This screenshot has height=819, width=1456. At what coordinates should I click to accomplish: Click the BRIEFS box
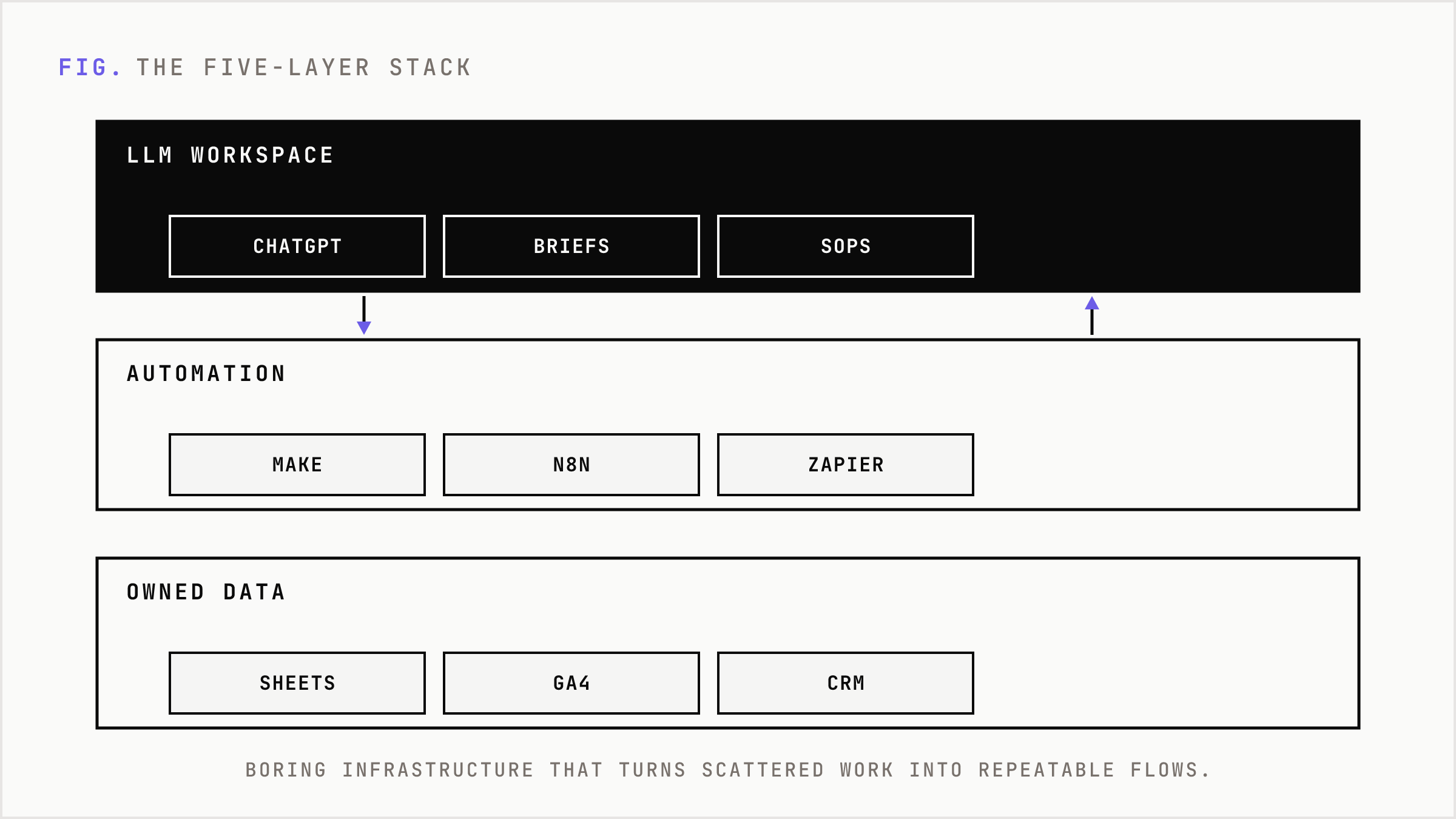(571, 246)
